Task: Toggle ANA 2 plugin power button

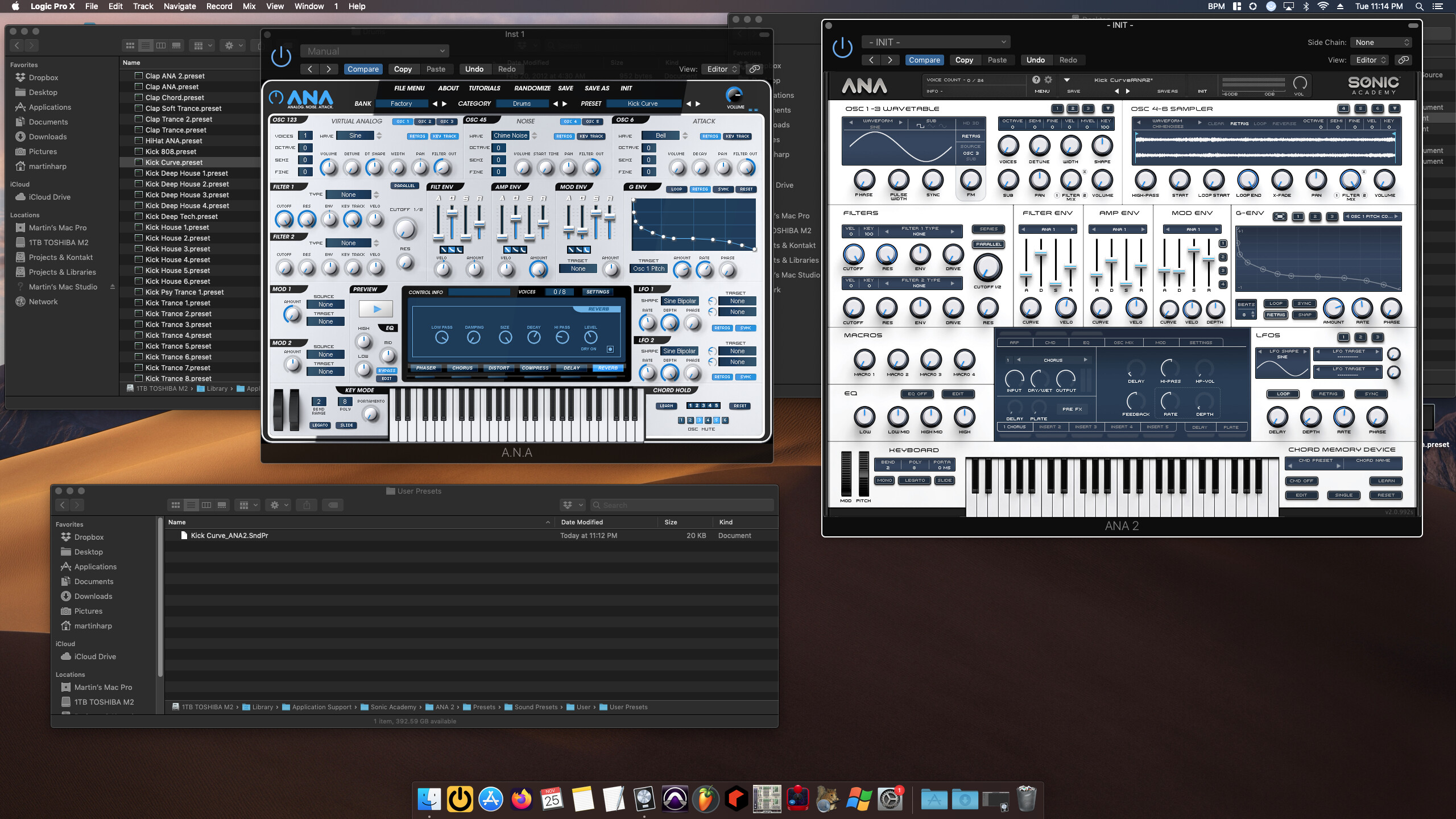Action: 842,47
